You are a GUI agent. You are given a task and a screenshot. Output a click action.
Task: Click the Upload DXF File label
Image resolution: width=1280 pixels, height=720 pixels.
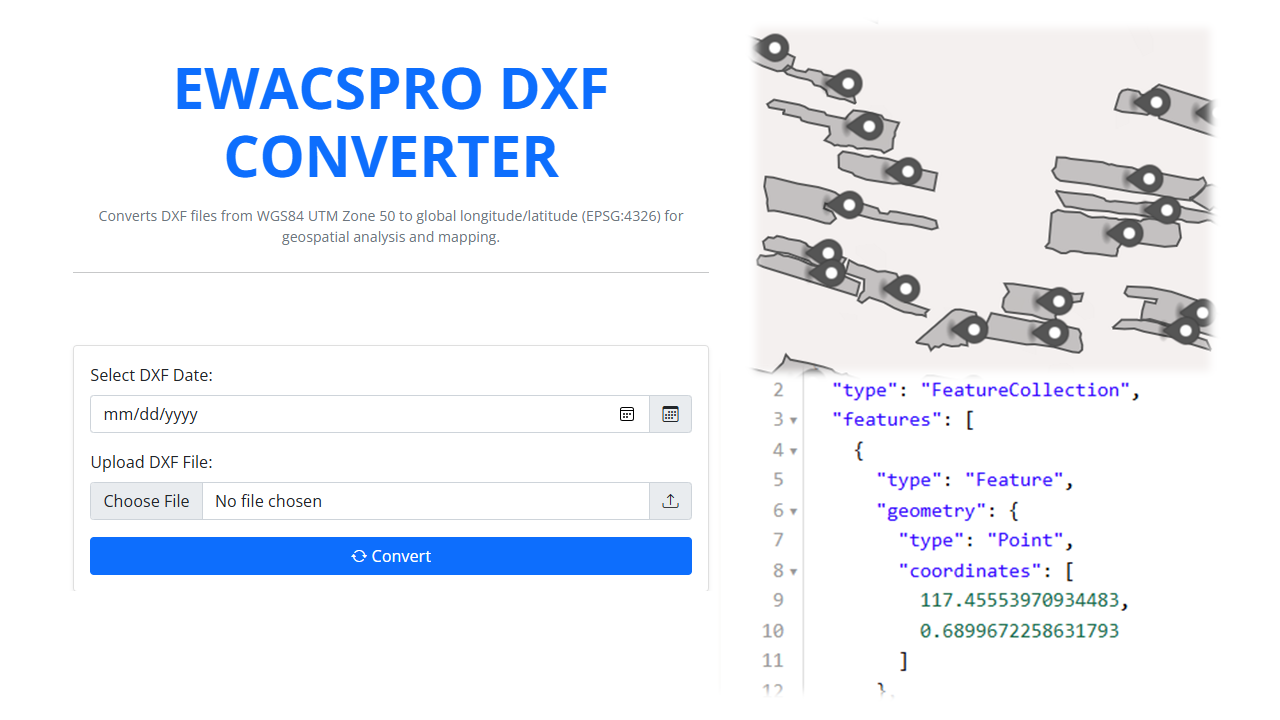coord(151,462)
